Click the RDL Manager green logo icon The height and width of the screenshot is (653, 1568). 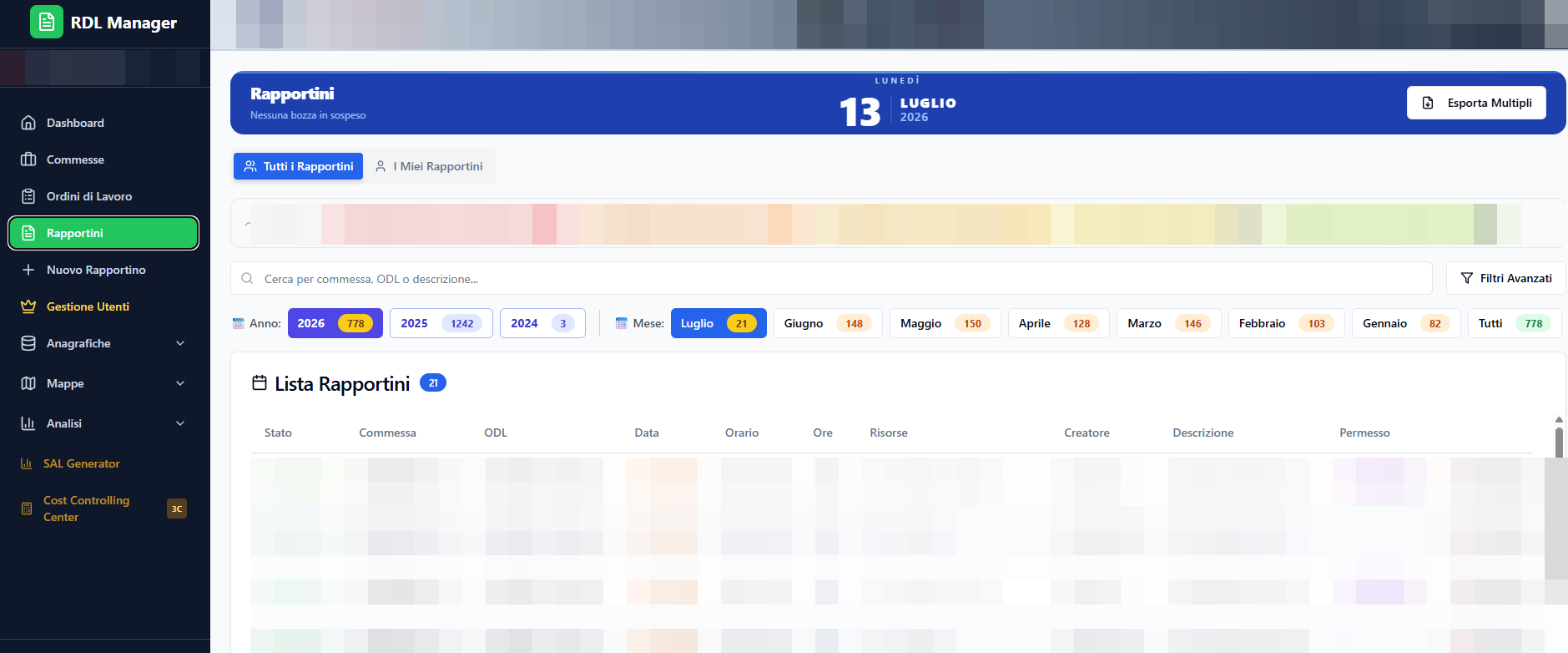tap(47, 22)
